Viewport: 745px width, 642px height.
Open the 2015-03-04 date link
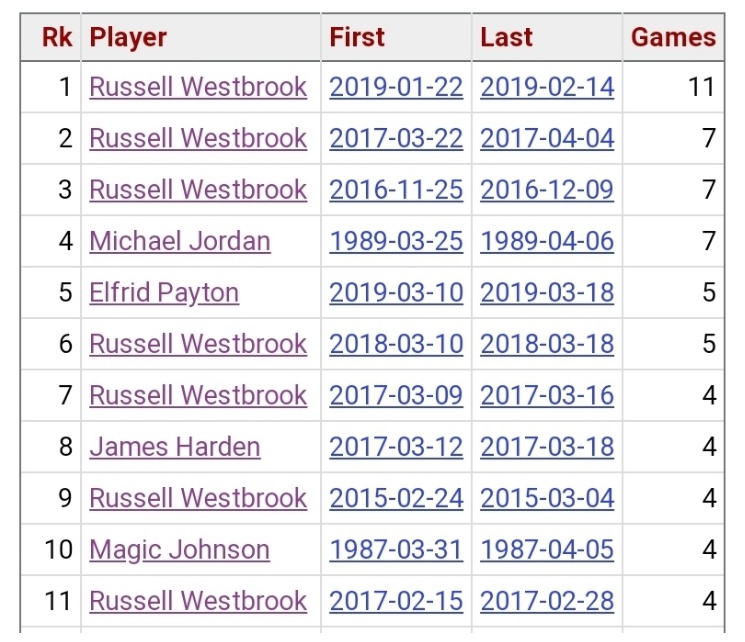[547, 498]
